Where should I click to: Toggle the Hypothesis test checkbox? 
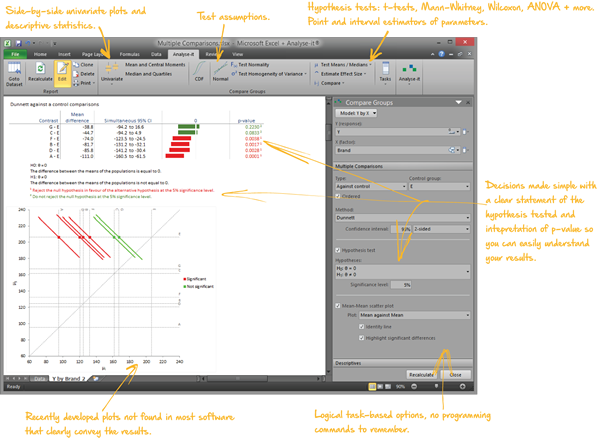pyautogui.click(x=338, y=250)
